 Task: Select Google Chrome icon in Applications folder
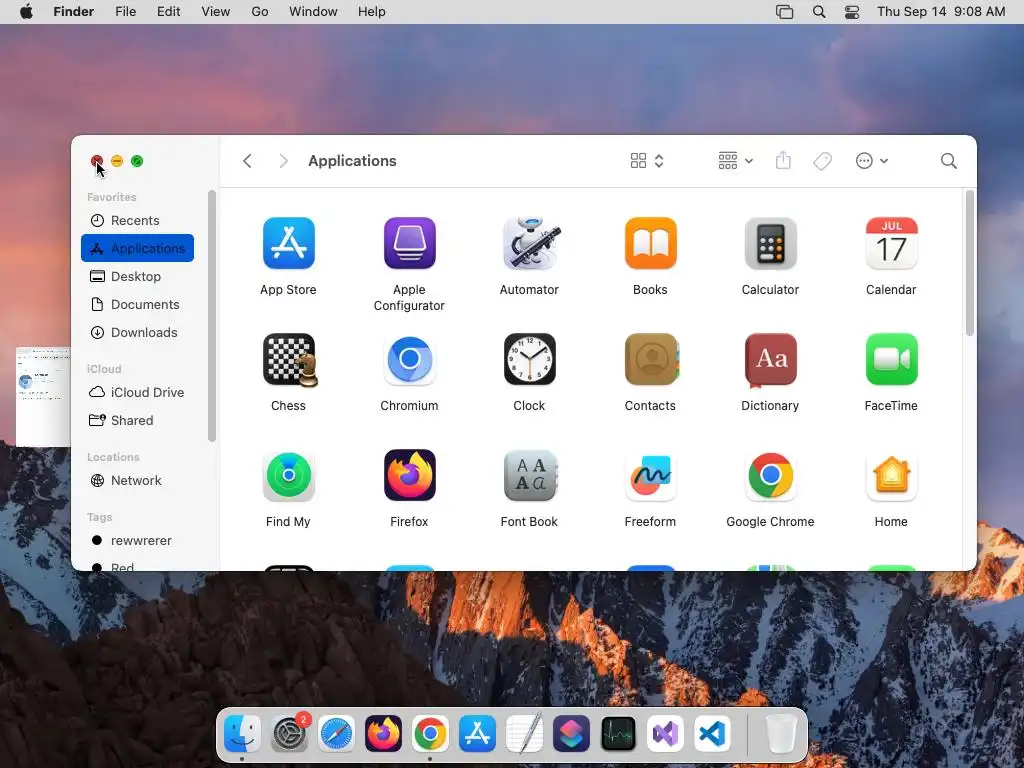coord(771,475)
